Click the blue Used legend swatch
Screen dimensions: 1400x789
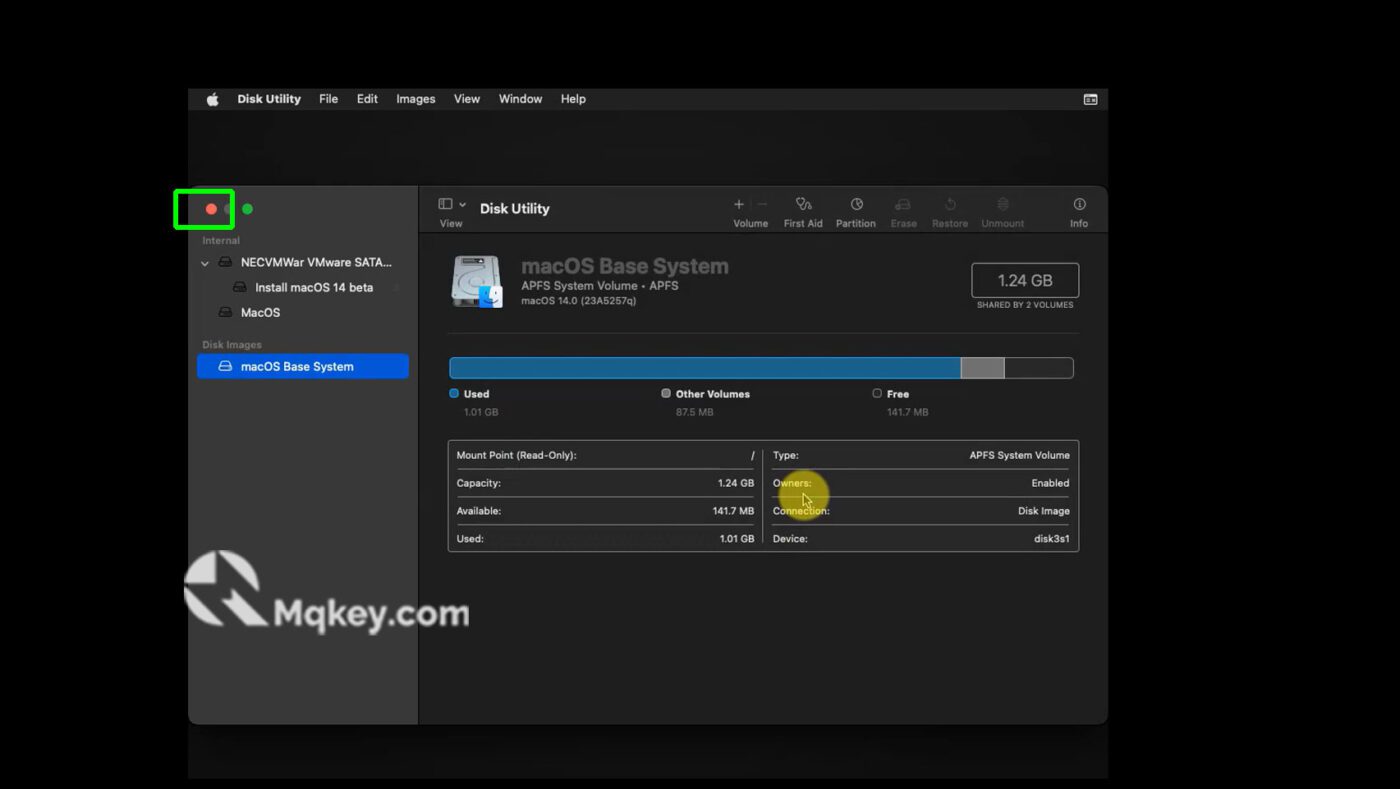pos(454,393)
